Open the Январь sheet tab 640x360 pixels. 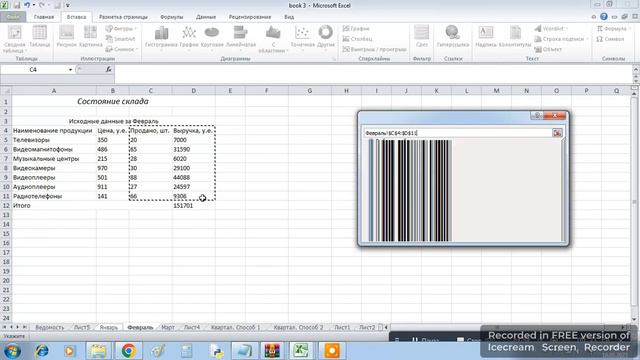109,327
